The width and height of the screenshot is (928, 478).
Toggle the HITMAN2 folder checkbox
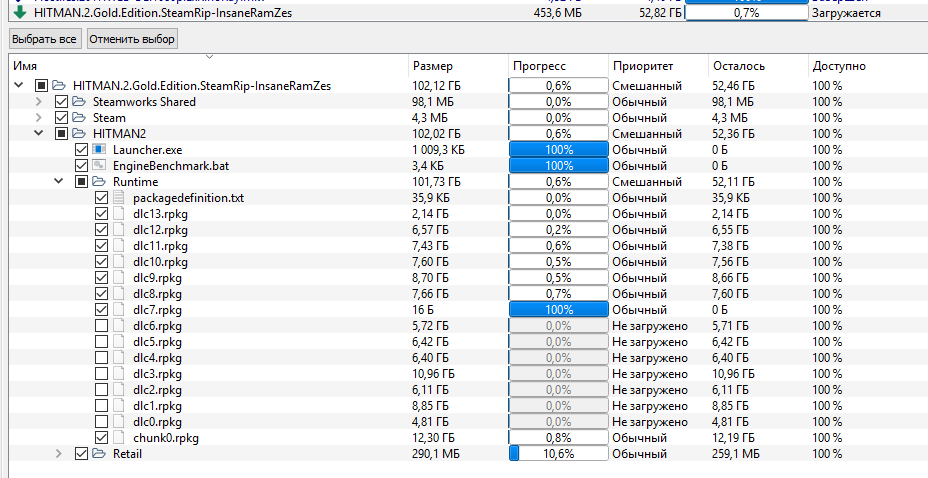click(x=61, y=134)
